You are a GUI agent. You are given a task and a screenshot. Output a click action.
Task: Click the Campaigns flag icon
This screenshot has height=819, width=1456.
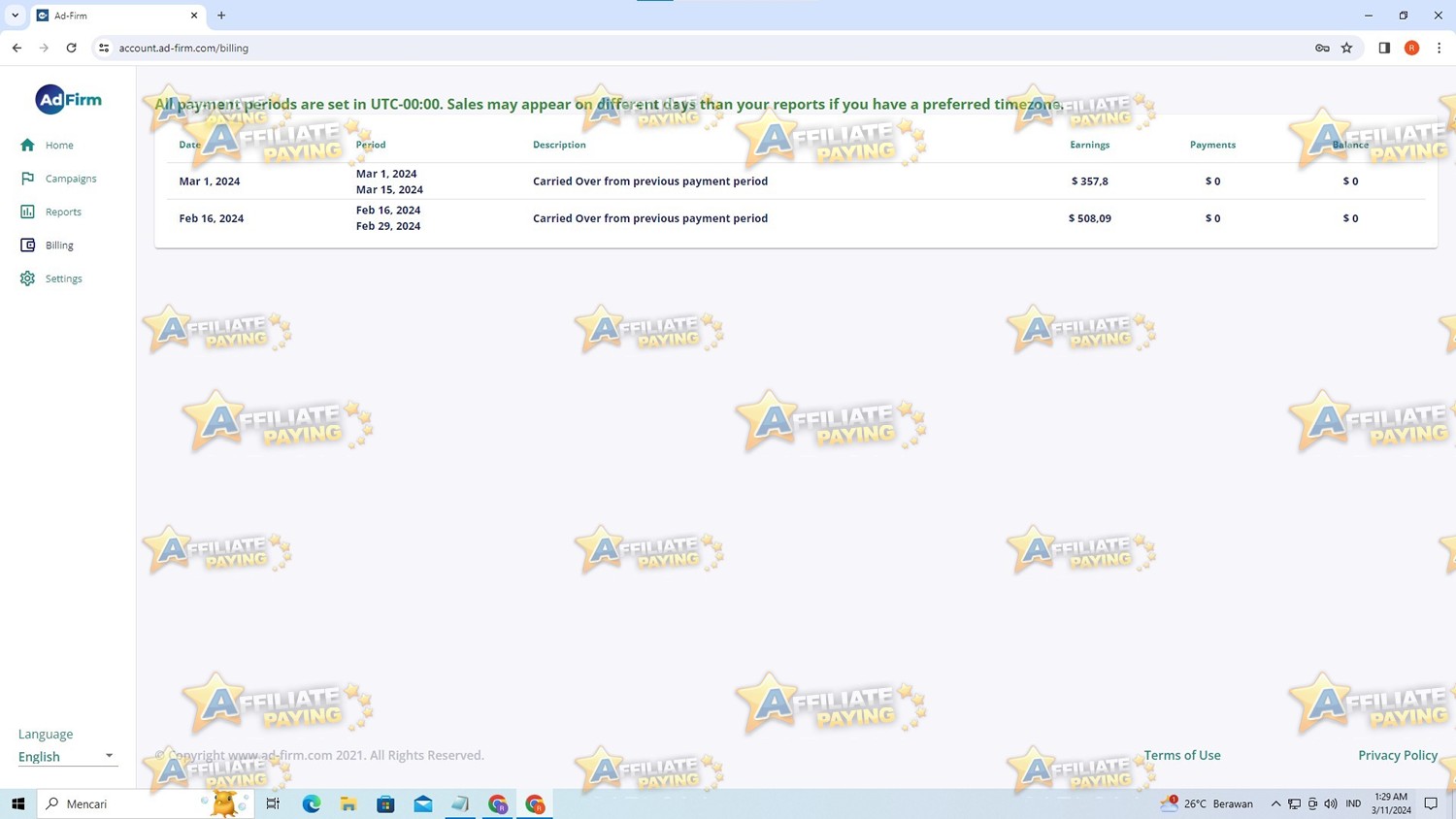27,179
